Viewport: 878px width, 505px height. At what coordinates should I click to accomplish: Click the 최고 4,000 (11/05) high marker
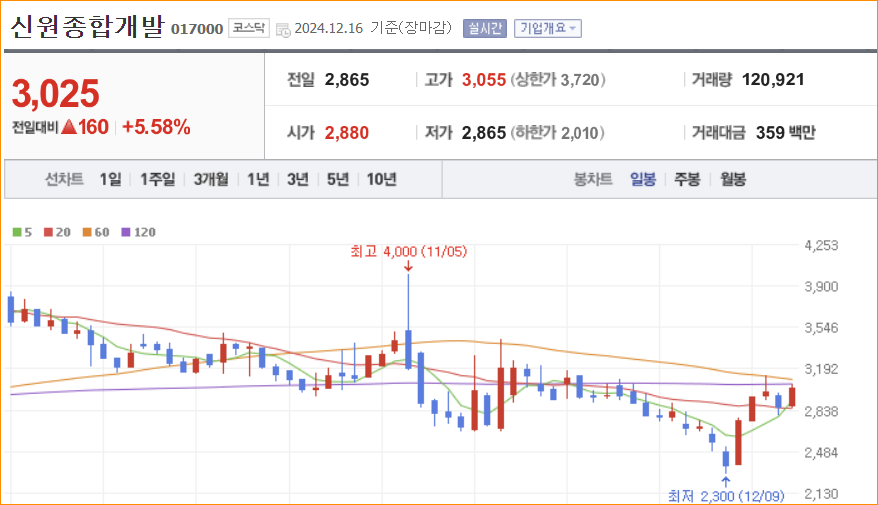(408, 252)
